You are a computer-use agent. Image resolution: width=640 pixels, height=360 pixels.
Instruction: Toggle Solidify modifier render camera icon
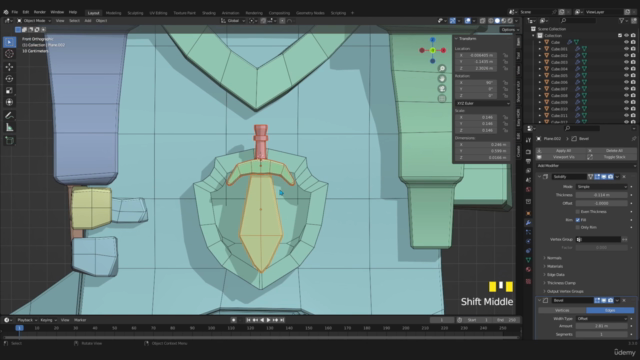tap(611, 177)
